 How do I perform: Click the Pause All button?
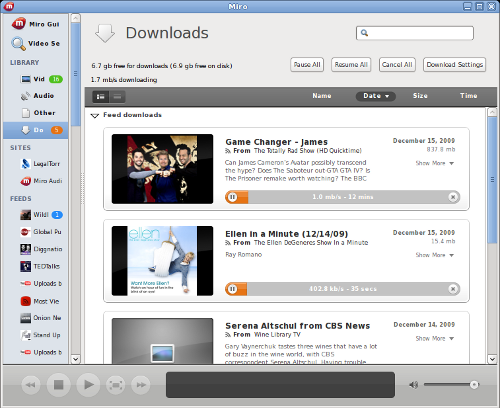[x=307, y=65]
